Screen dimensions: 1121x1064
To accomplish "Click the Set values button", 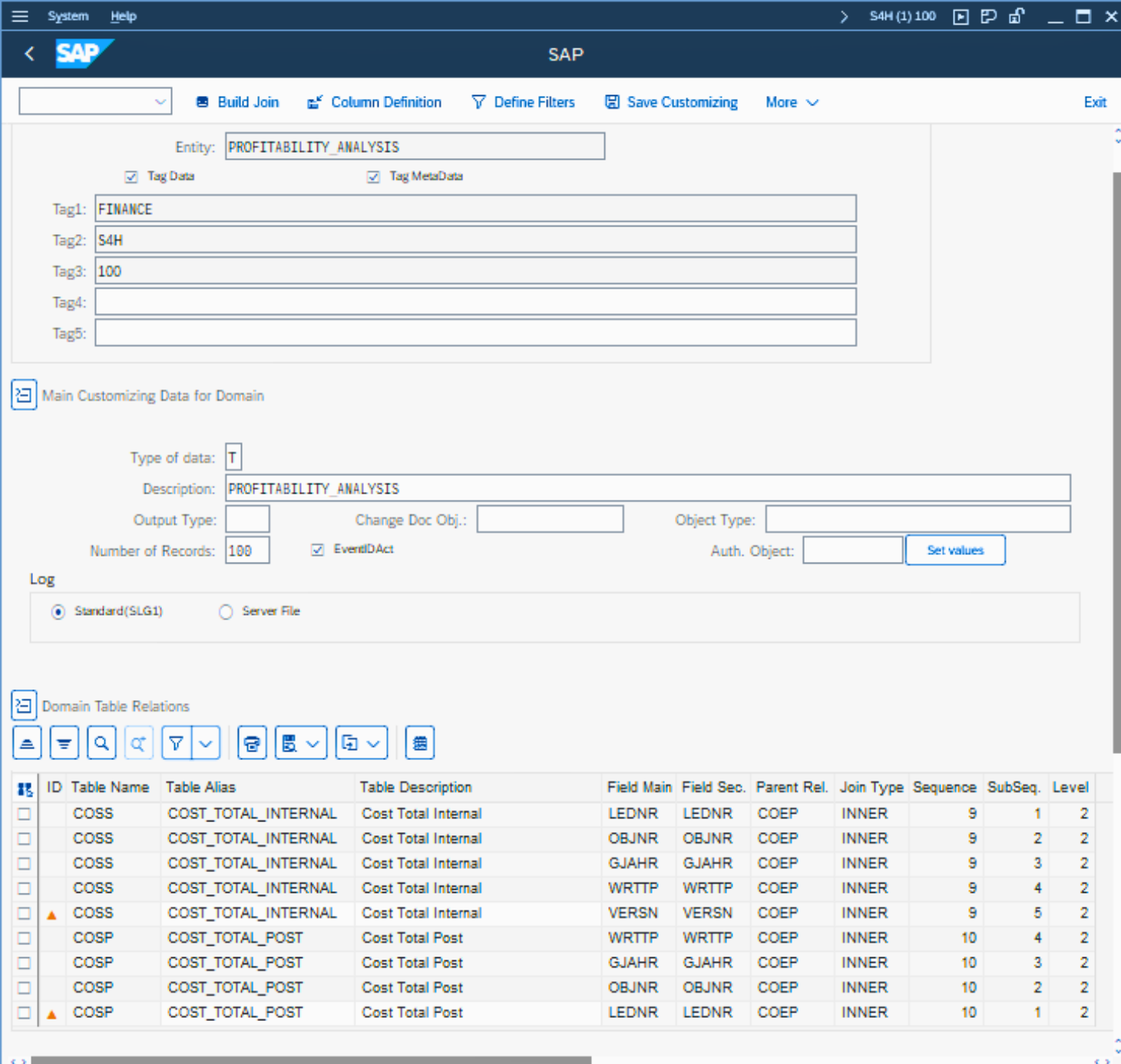I will [x=954, y=550].
